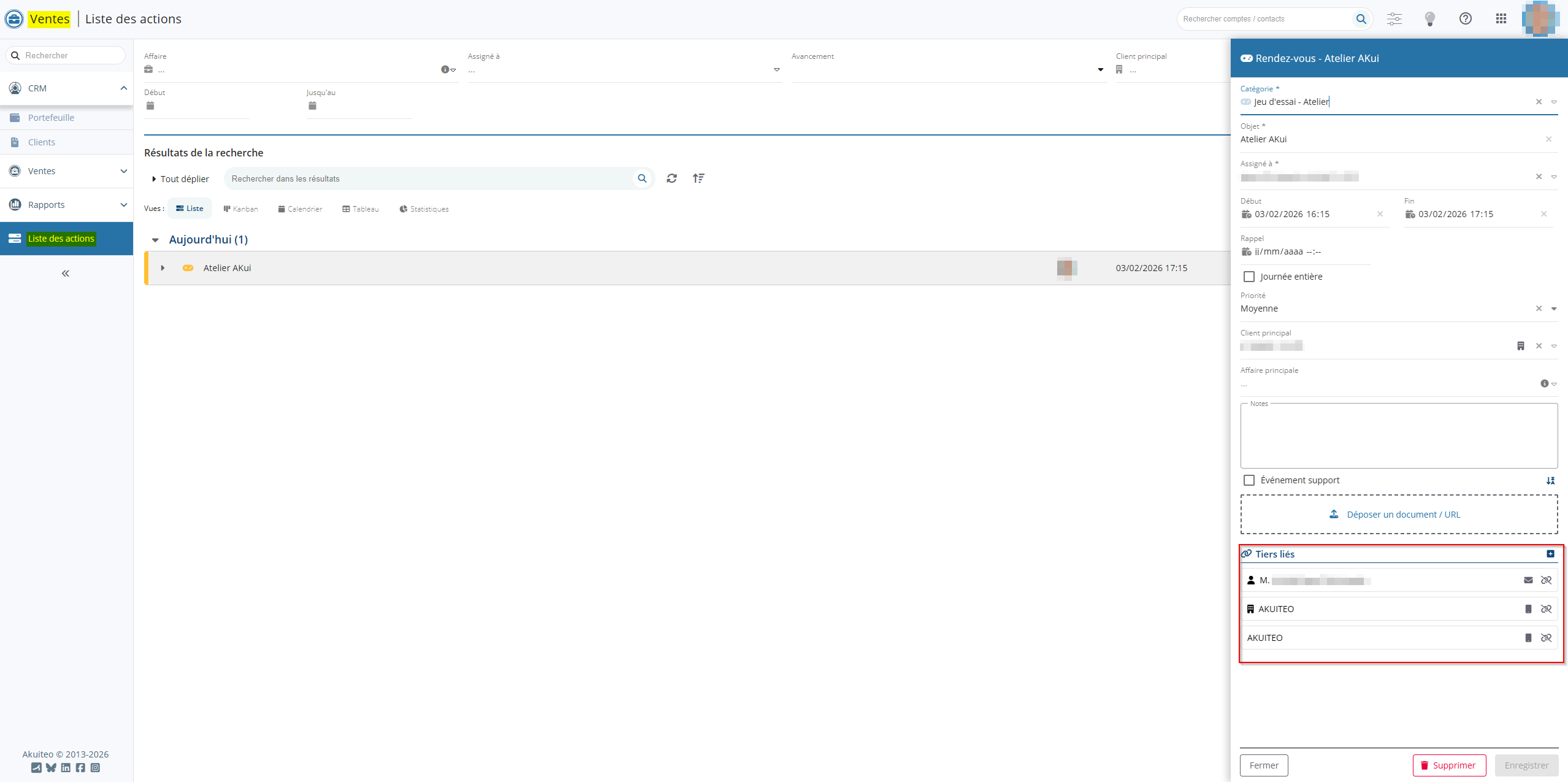The height and width of the screenshot is (782, 1568).
Task: Collapse the sidebar with double chevron
Action: point(66,274)
